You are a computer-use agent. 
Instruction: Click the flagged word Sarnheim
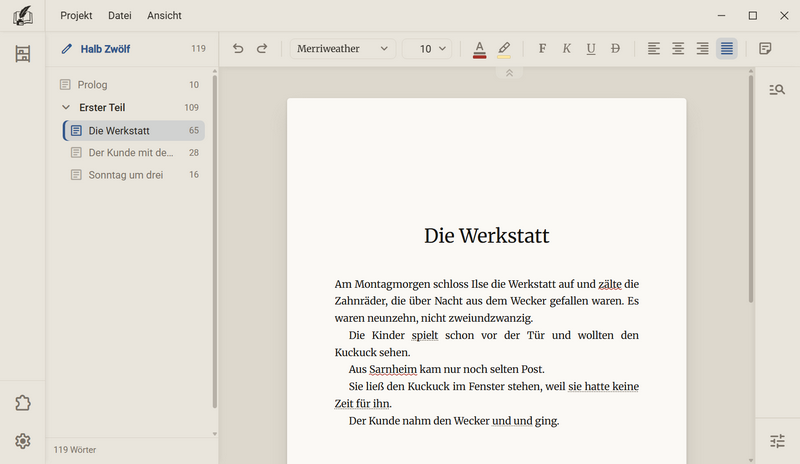[x=393, y=369]
